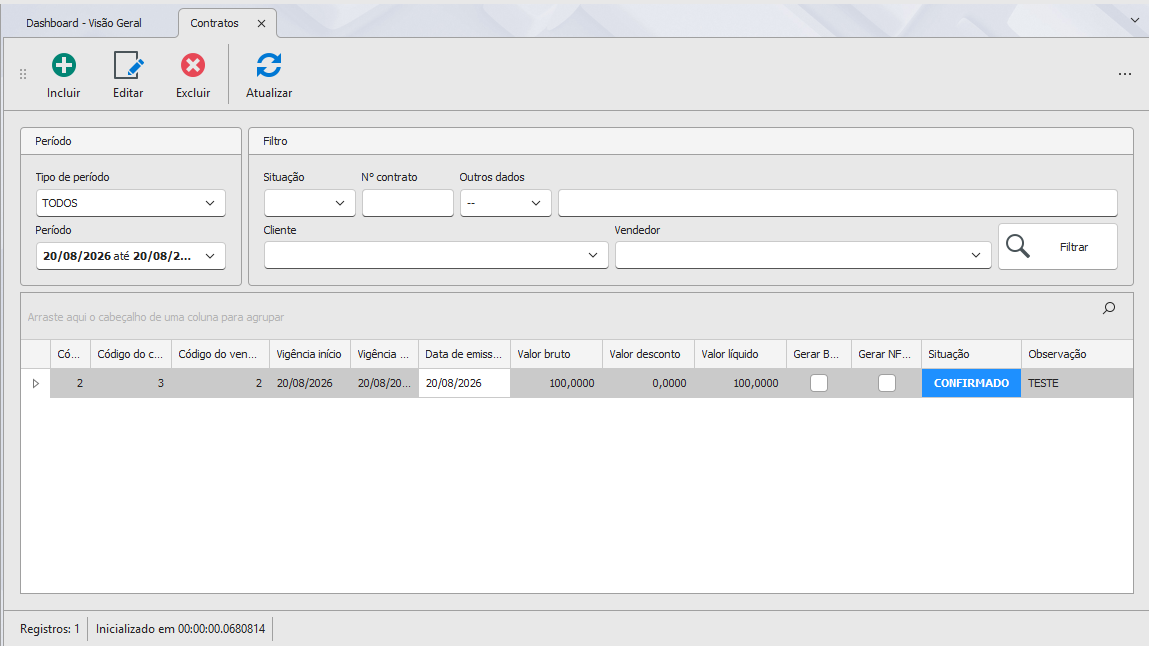Click the Valor desconto cell 0,0000

[x=648, y=383]
